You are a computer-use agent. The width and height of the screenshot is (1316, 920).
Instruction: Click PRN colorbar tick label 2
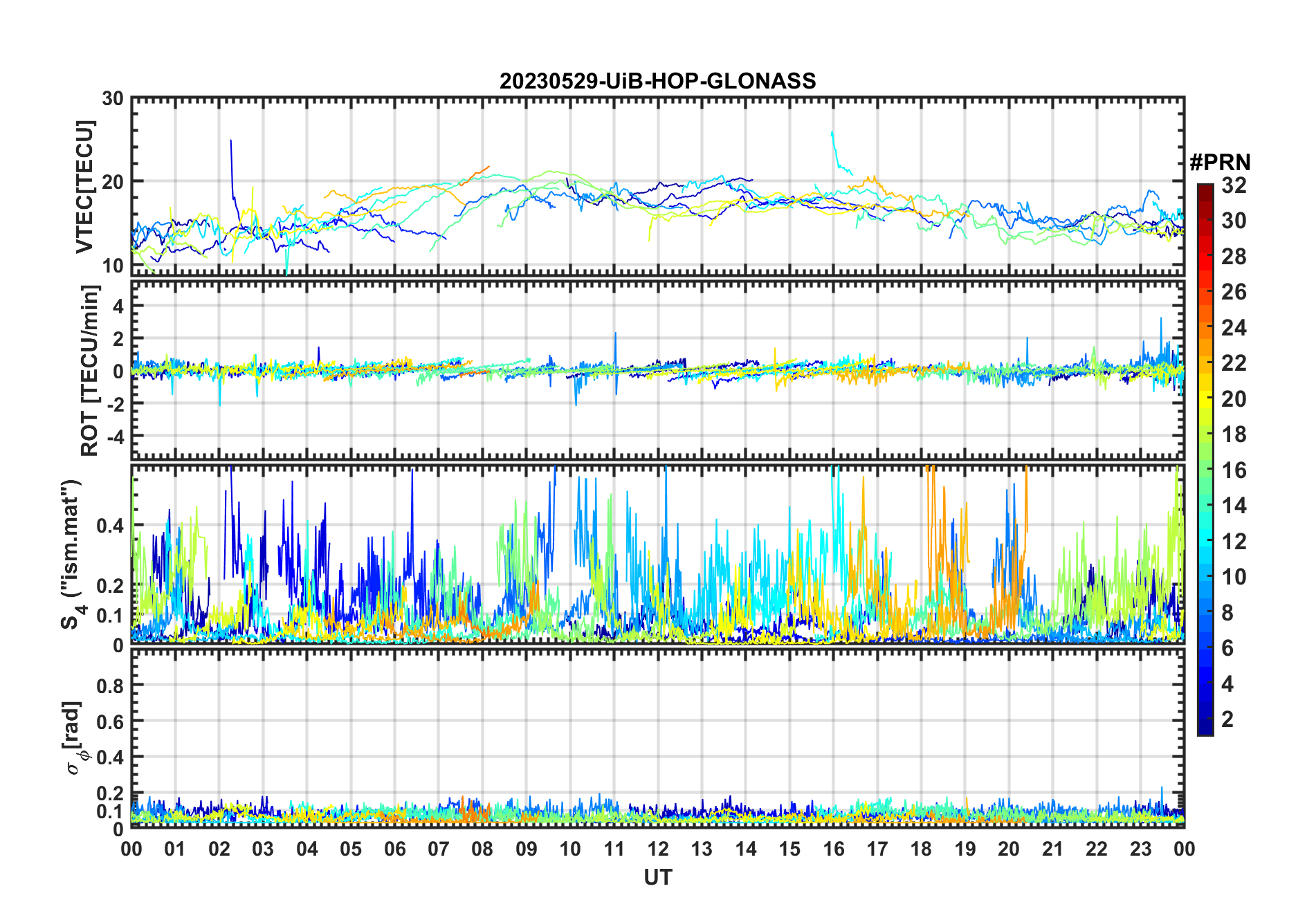(x=1227, y=719)
